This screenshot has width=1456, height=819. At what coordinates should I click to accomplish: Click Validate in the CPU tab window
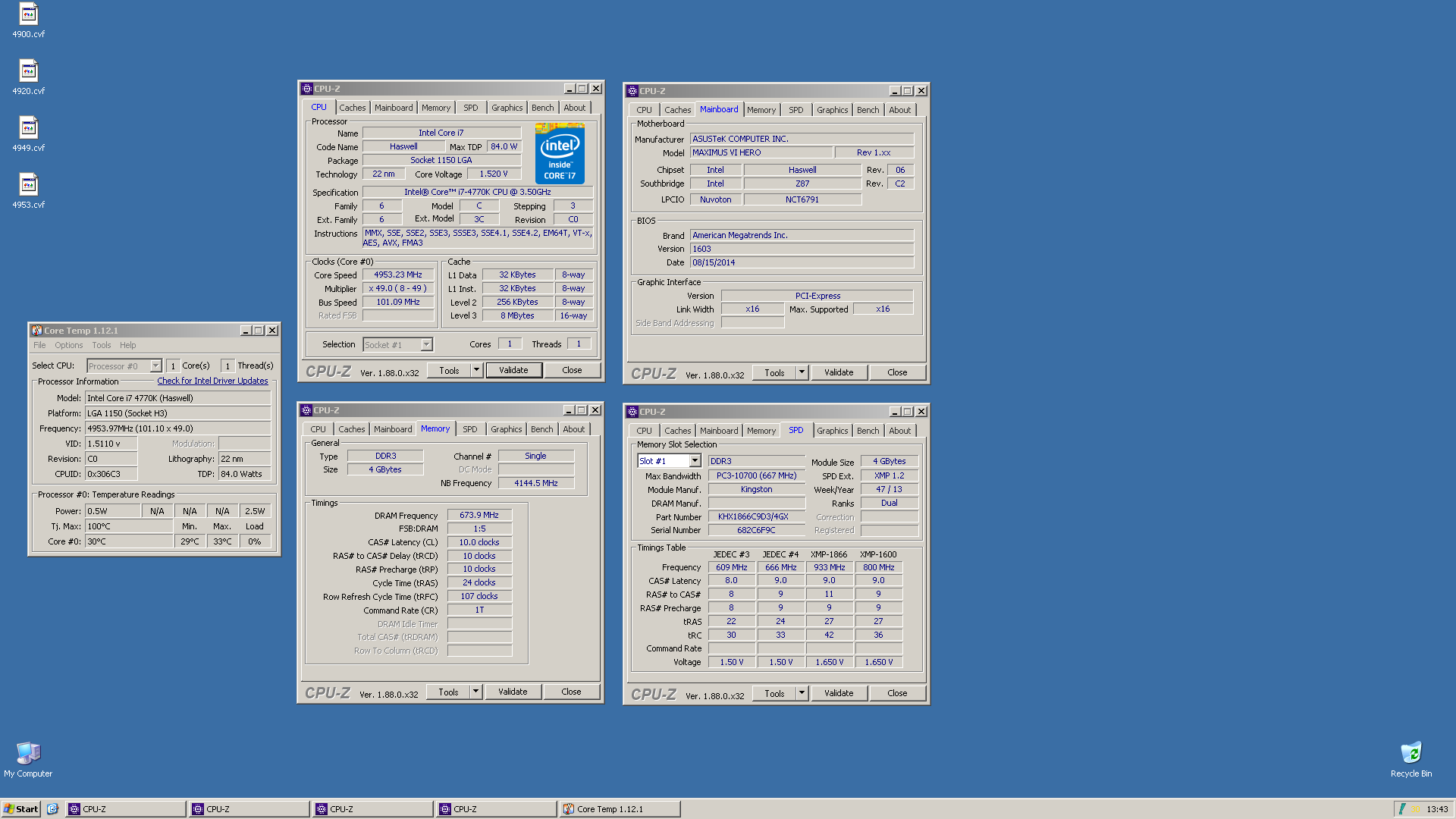click(x=513, y=370)
